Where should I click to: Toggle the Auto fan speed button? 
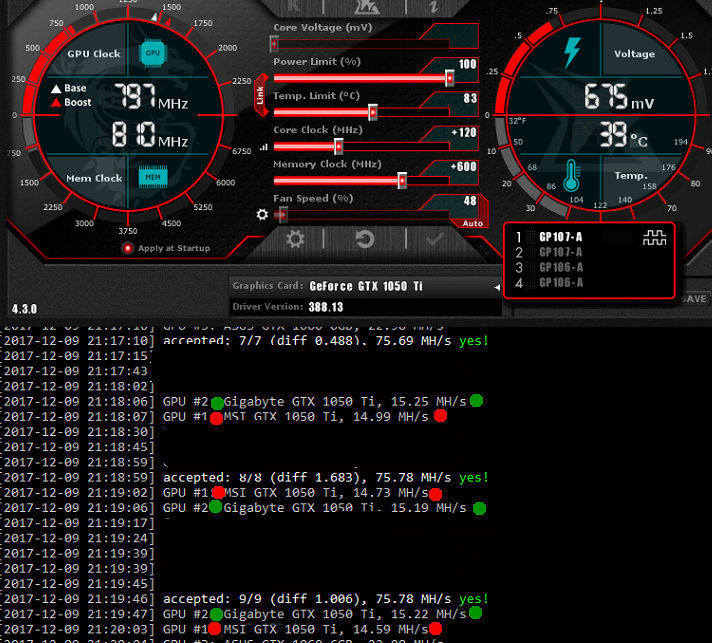coord(472,223)
